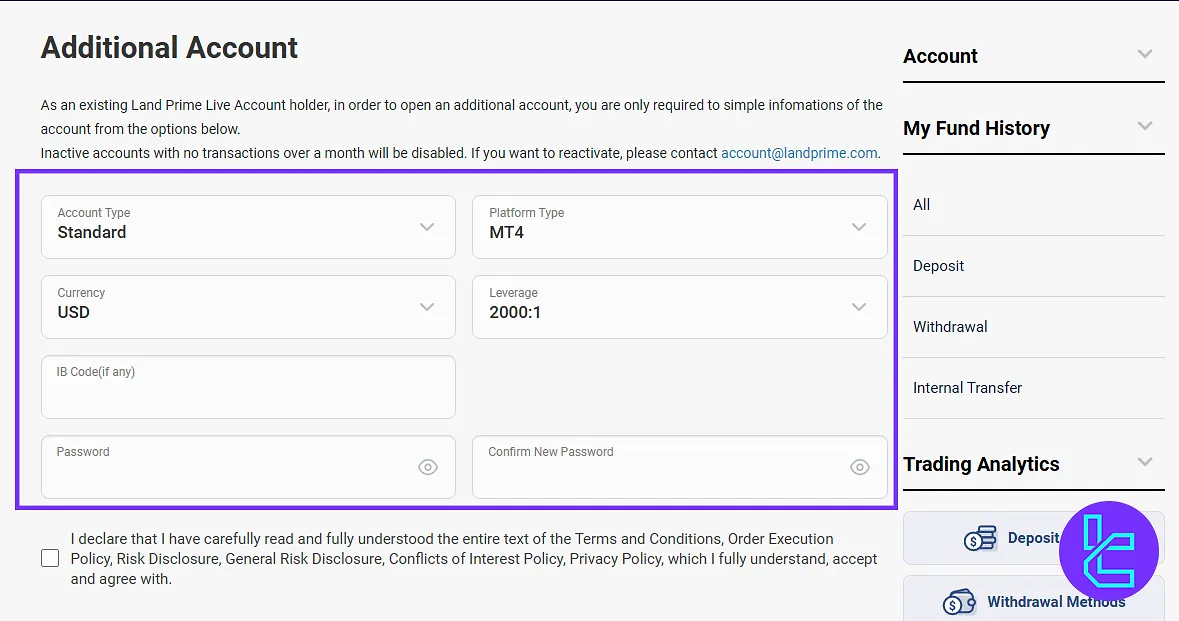Image resolution: width=1179 pixels, height=621 pixels.
Task: Open the Account Type dropdown
Action: (x=248, y=227)
